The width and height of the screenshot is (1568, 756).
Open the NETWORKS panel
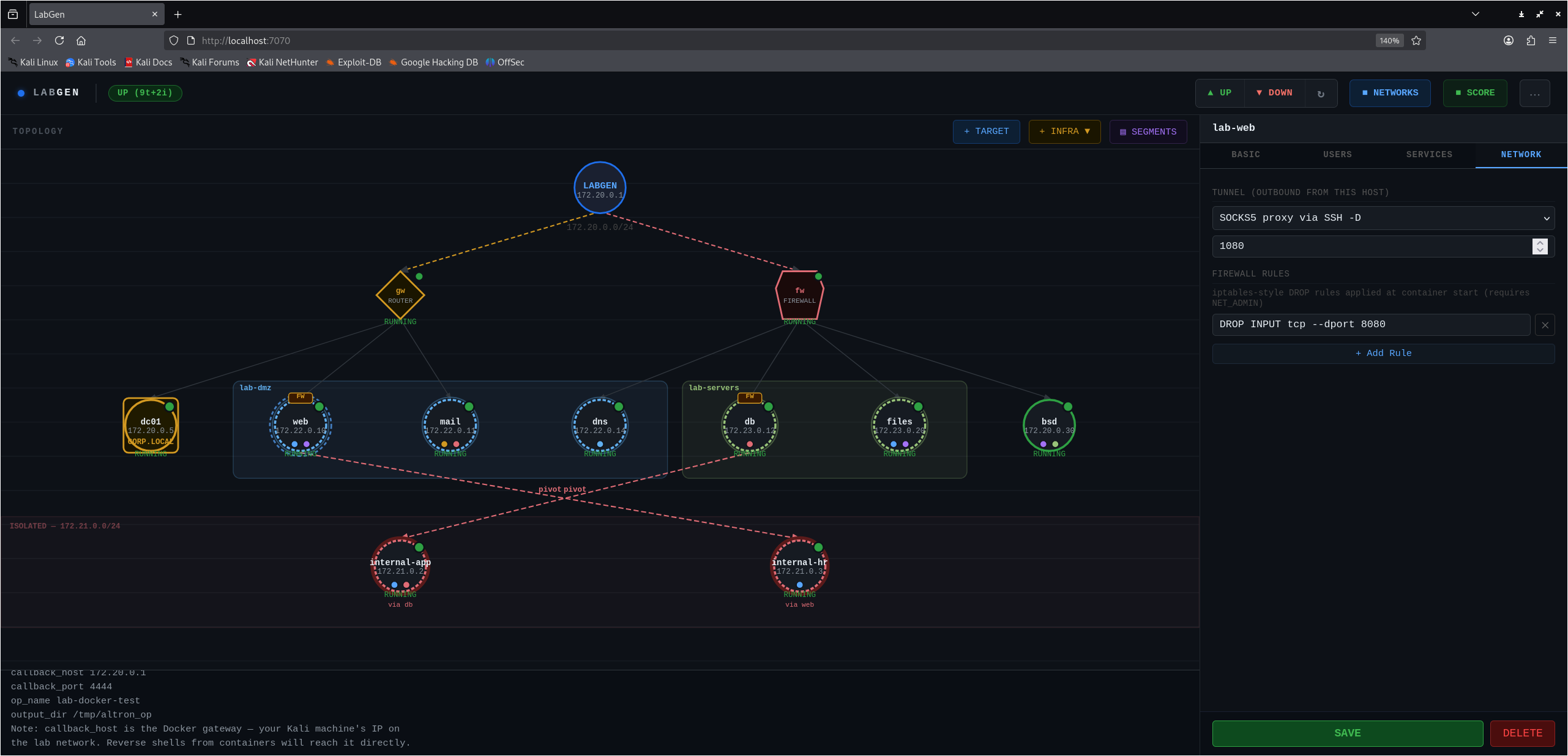(x=1390, y=93)
